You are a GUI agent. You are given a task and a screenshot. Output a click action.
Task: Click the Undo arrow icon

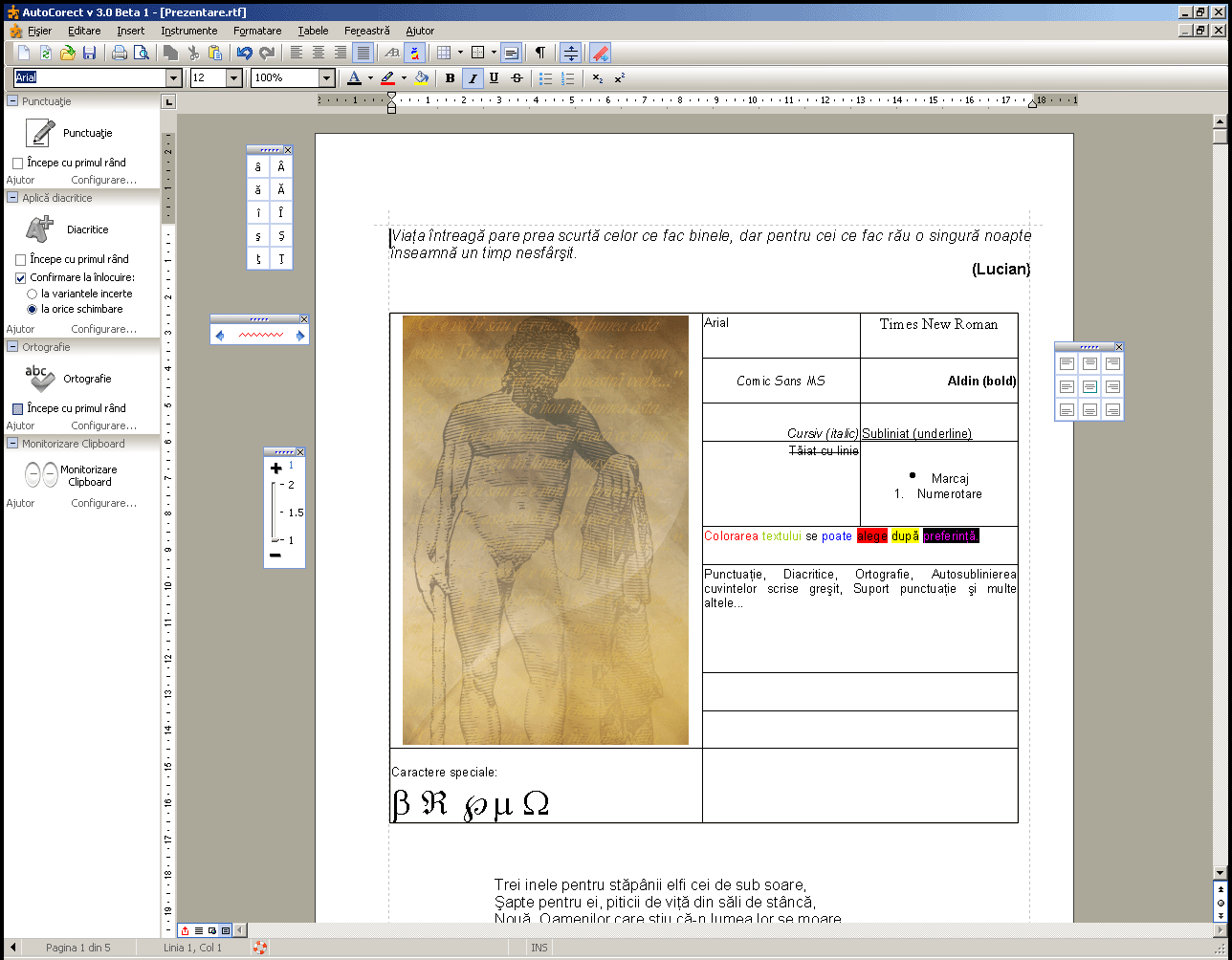[x=245, y=54]
